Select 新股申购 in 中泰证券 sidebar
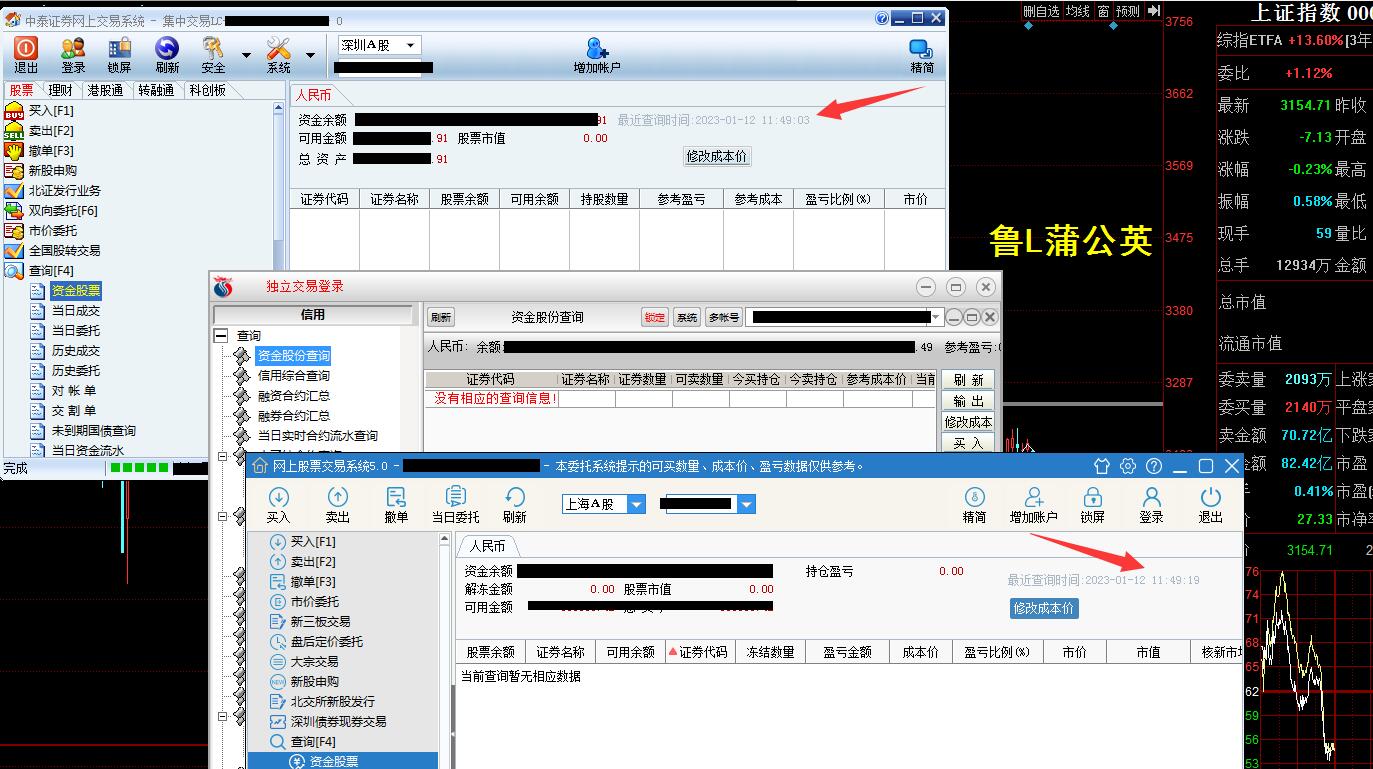This screenshot has width=1373, height=769. tap(53, 171)
